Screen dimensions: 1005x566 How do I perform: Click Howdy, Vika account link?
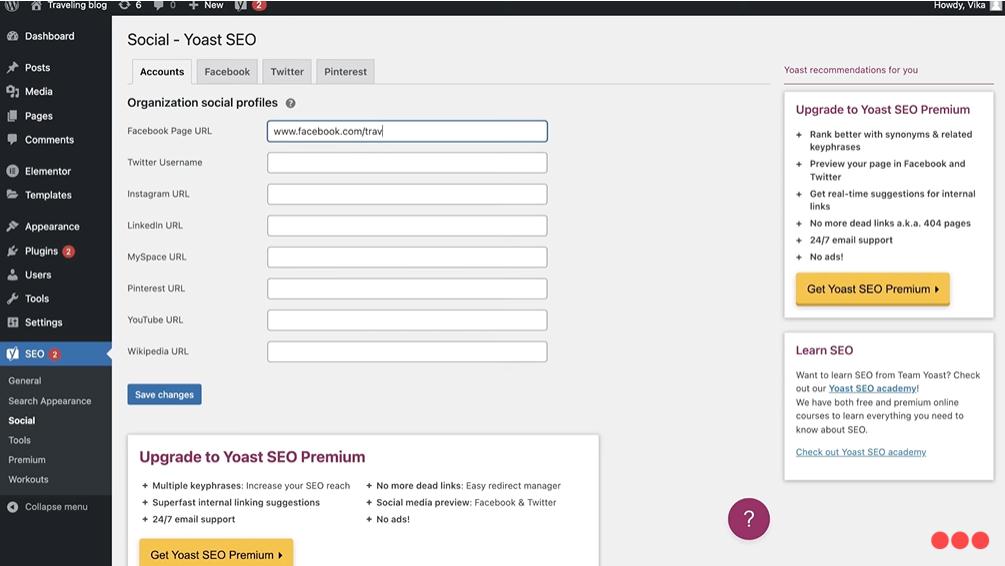tap(959, 5)
